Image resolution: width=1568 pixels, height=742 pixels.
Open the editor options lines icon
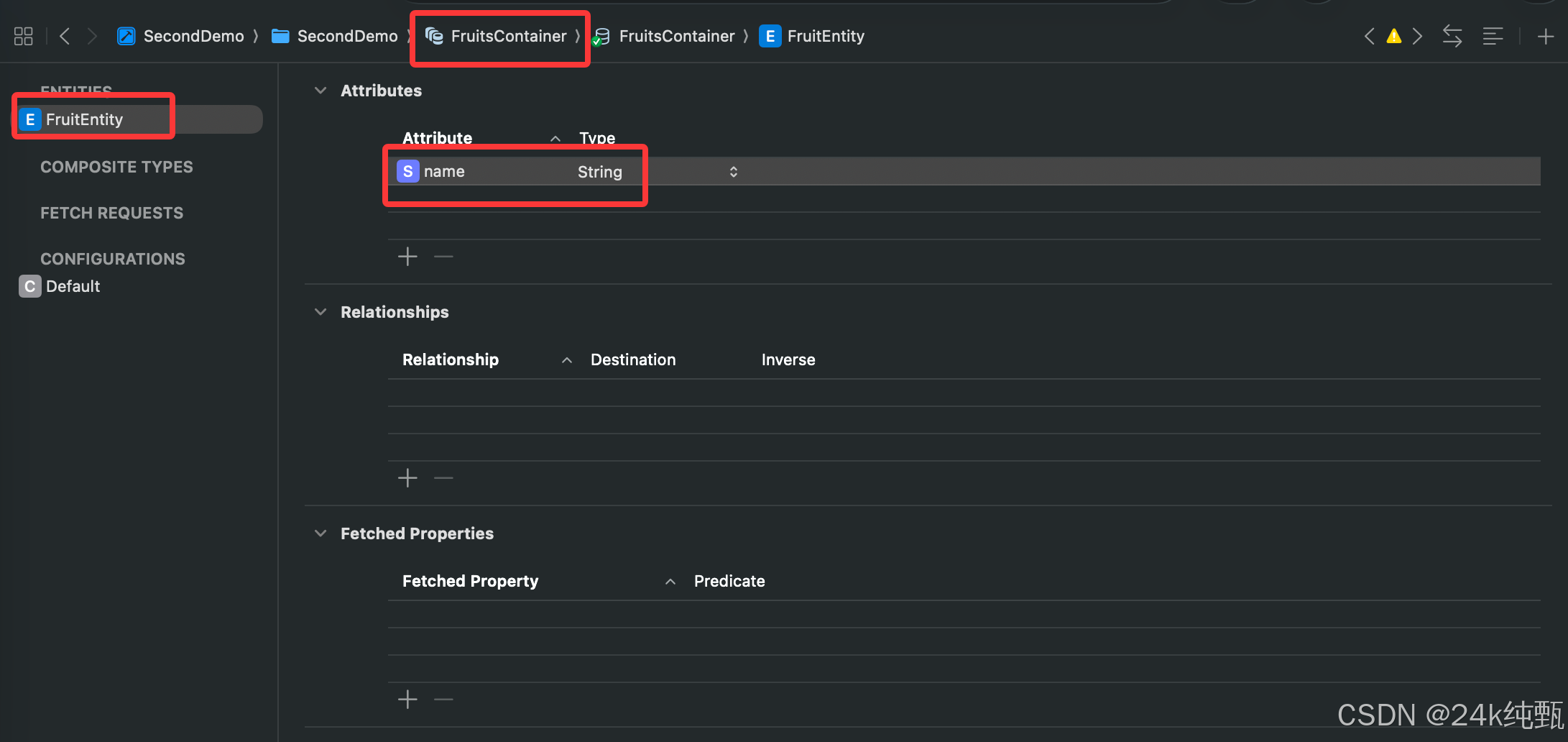tap(1493, 36)
